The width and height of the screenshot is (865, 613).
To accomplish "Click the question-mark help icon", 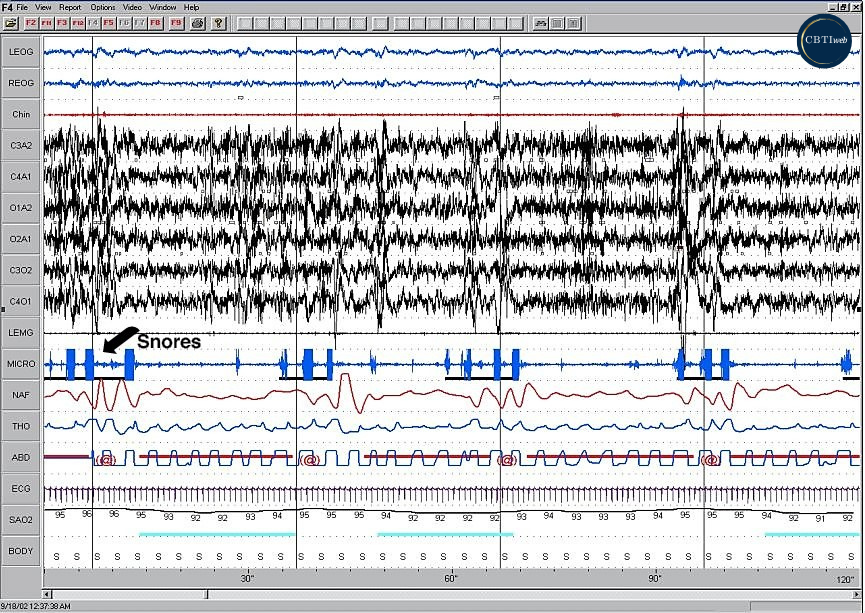I will 218,24.
